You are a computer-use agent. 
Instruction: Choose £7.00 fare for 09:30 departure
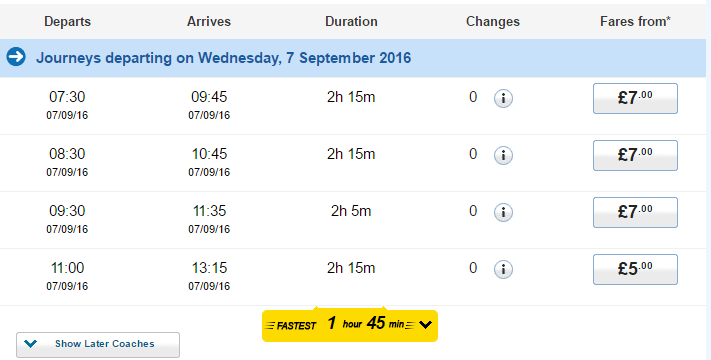[635, 213]
